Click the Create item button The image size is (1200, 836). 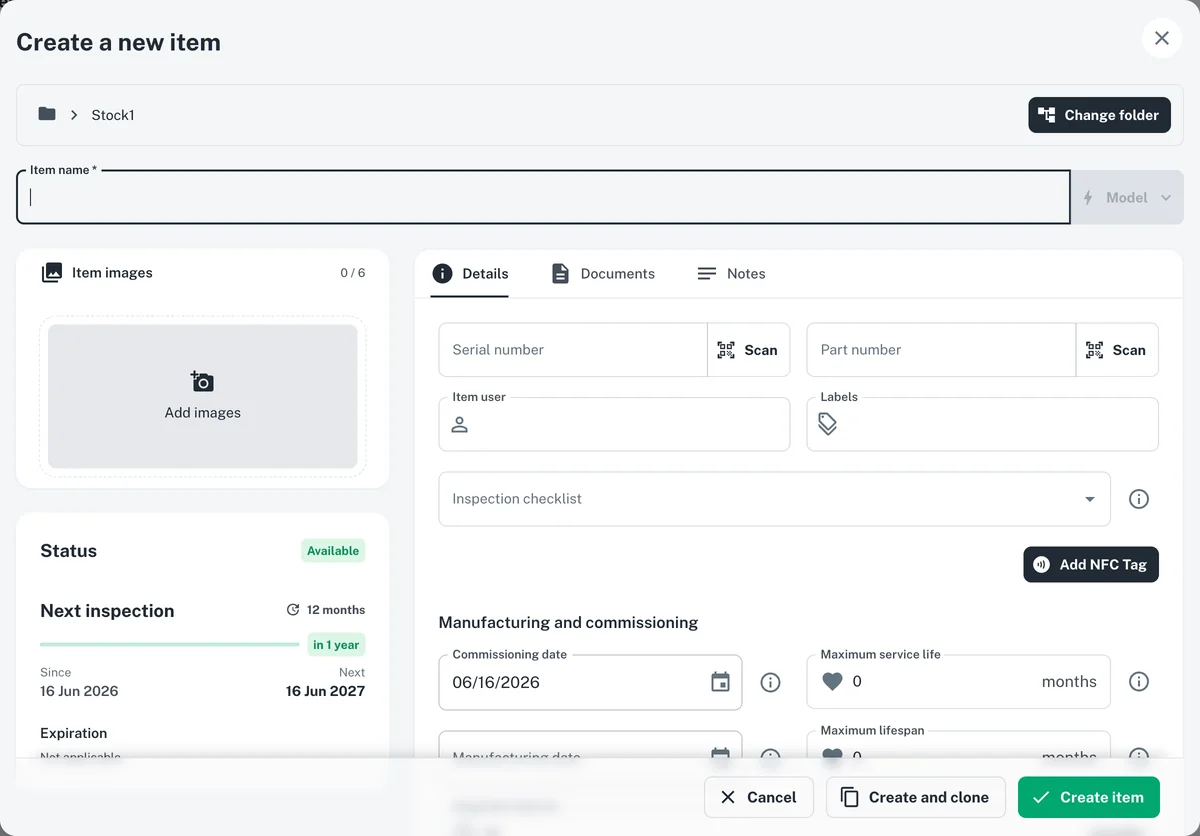(x=1088, y=797)
